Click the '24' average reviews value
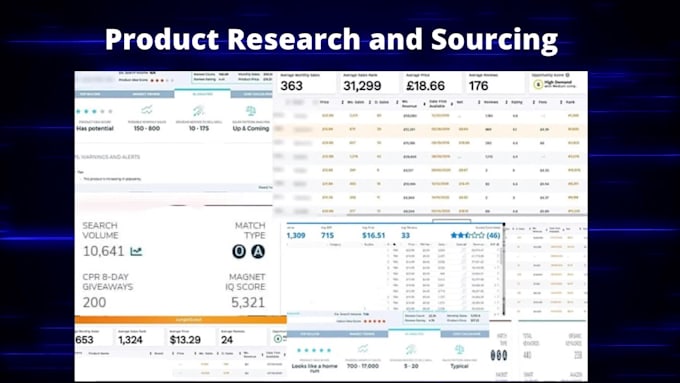The height and width of the screenshot is (383, 680). (227, 340)
